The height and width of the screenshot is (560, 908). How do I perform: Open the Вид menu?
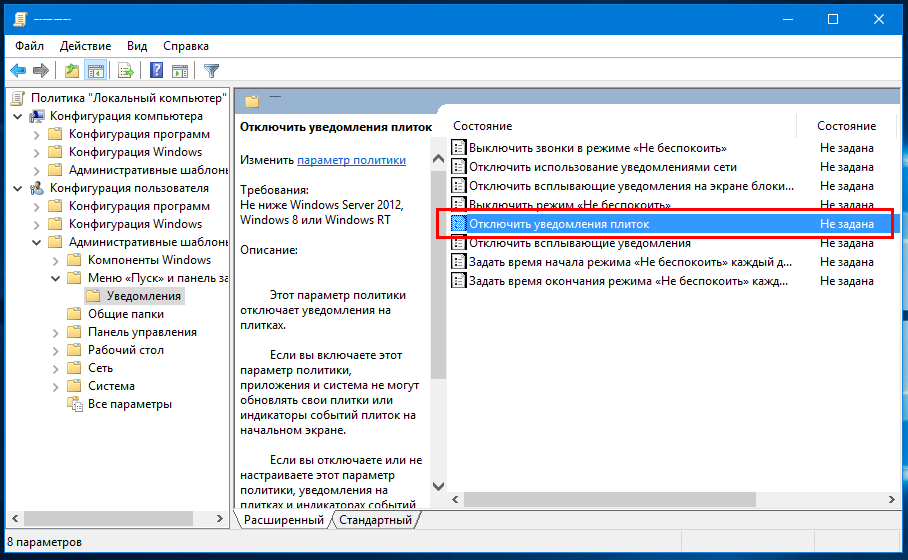[x=137, y=46]
